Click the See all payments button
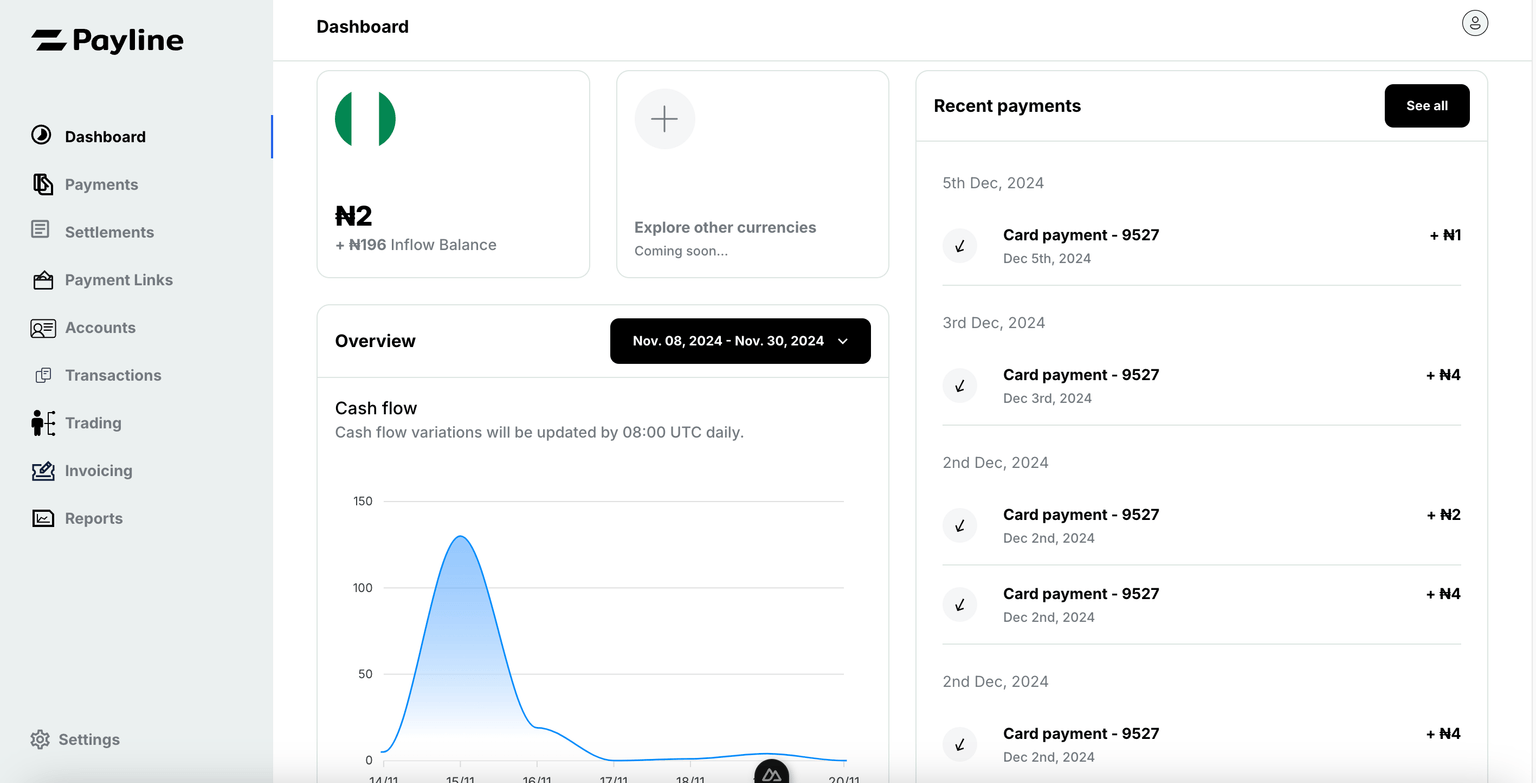 click(1427, 105)
